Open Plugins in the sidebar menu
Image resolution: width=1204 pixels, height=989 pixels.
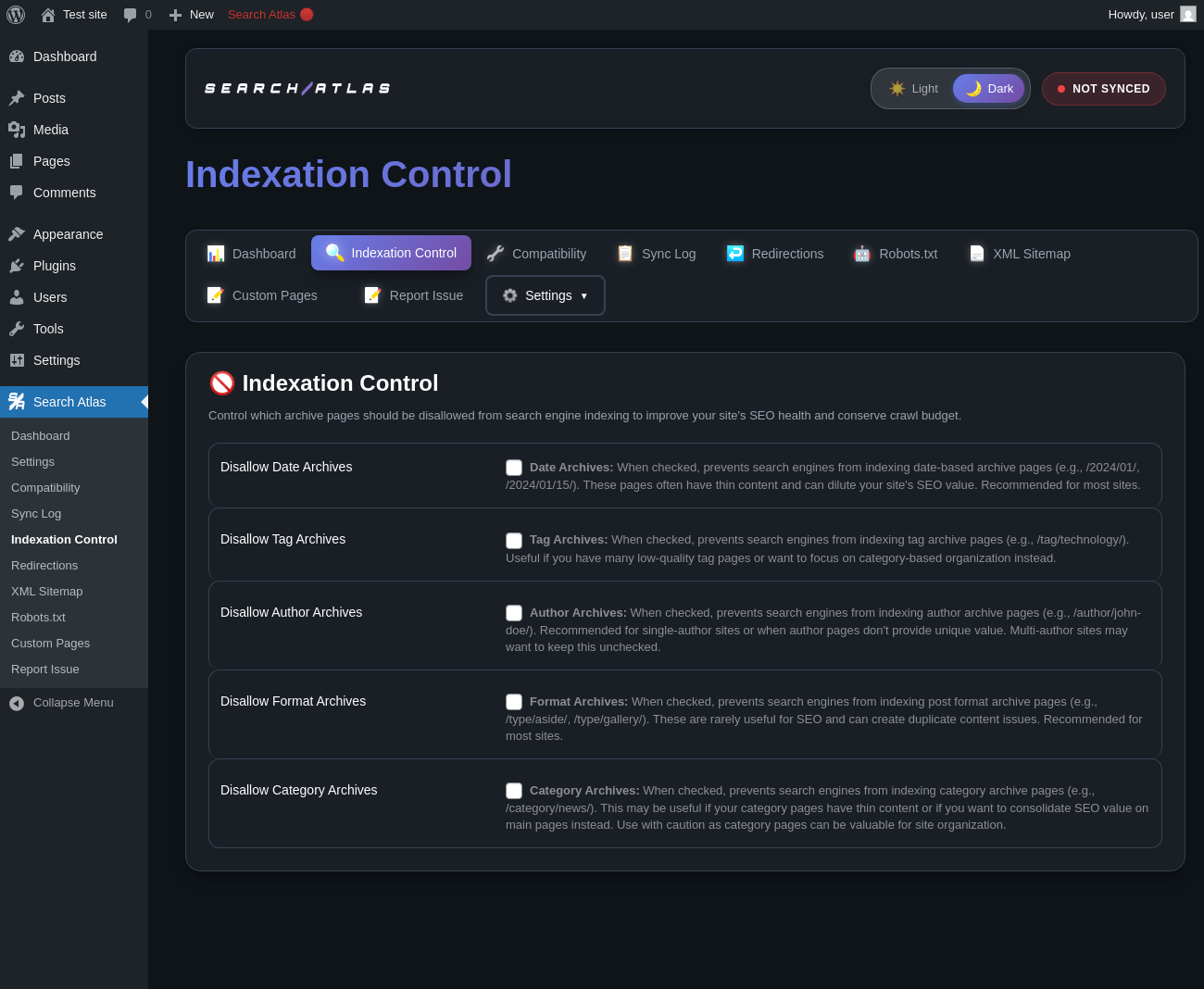coord(55,266)
